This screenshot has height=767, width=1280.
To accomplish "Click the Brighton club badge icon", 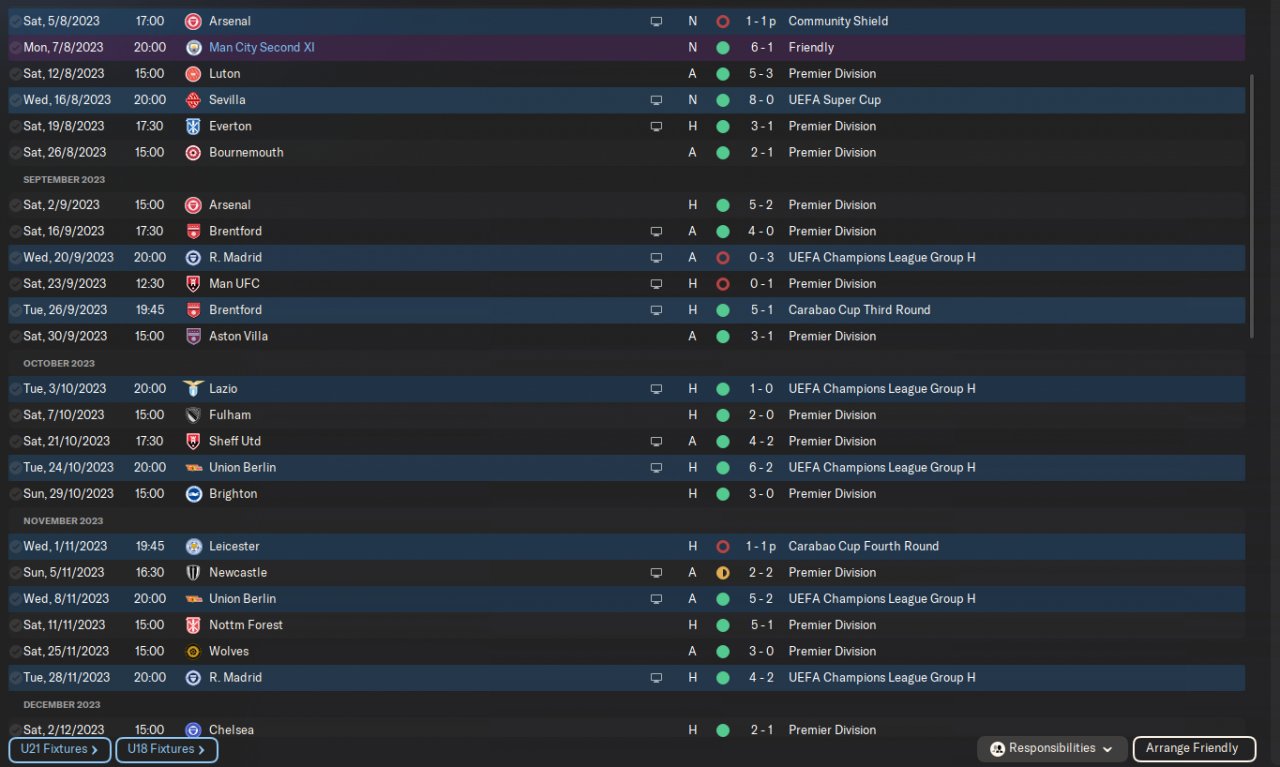I will tap(193, 494).
